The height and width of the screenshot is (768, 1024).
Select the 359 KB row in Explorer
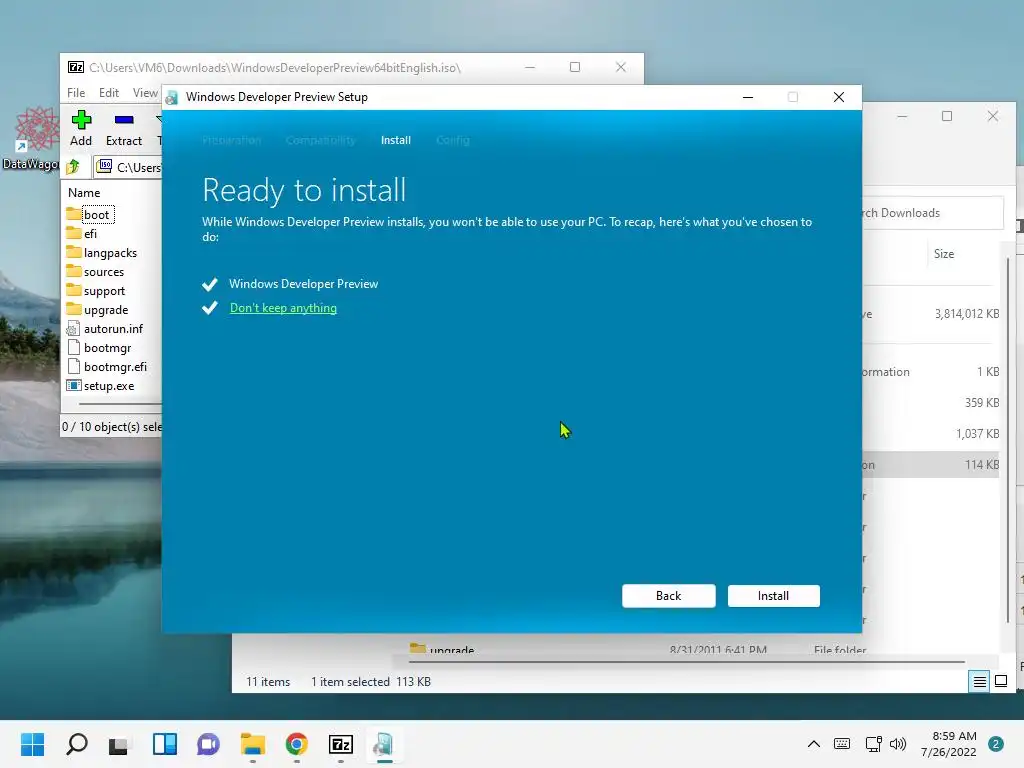coord(931,402)
